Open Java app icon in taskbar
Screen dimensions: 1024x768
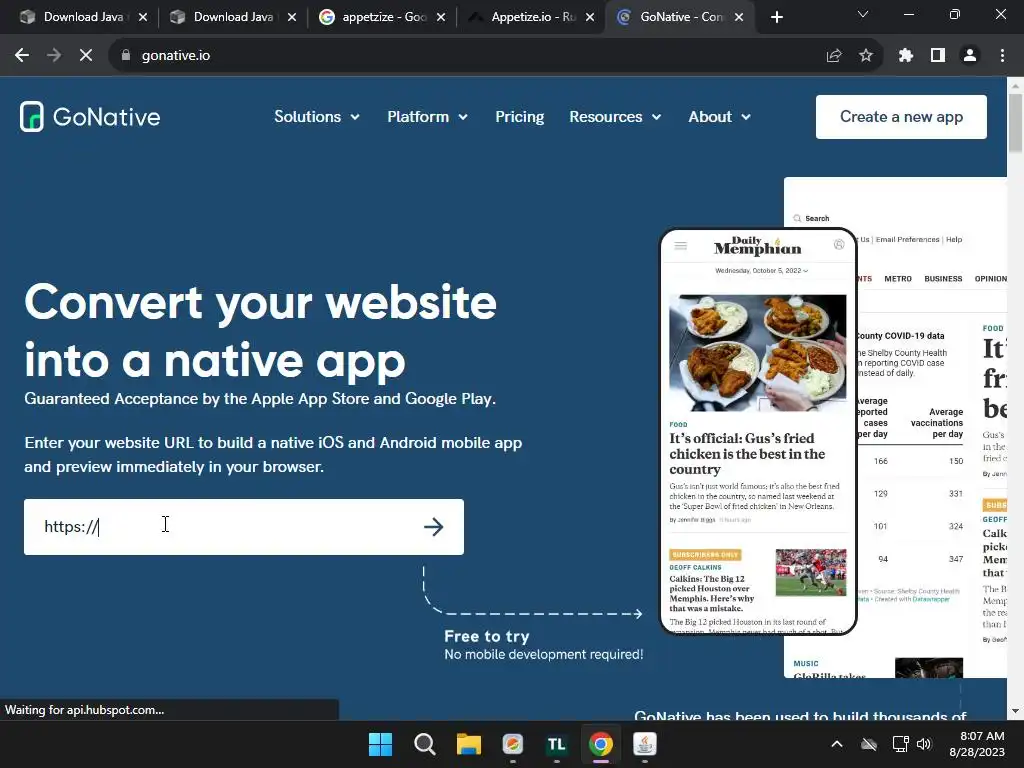click(x=645, y=744)
